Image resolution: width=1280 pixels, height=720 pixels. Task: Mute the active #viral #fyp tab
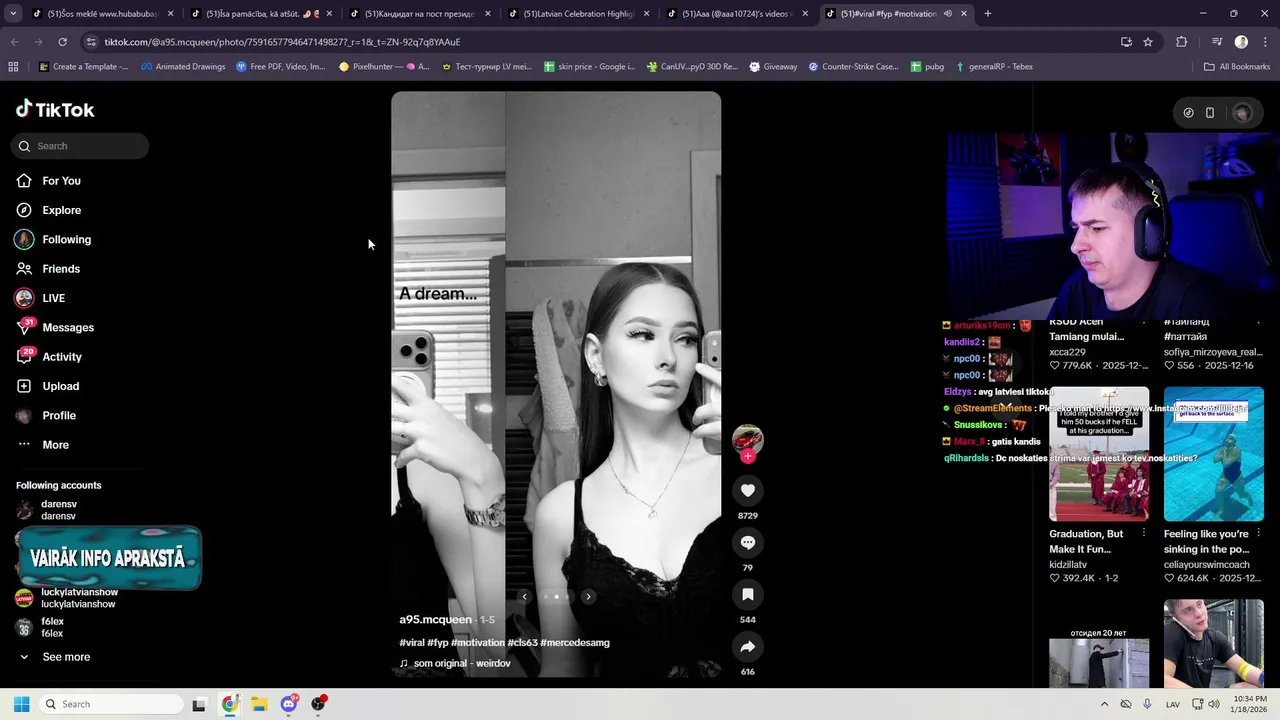pos(947,14)
